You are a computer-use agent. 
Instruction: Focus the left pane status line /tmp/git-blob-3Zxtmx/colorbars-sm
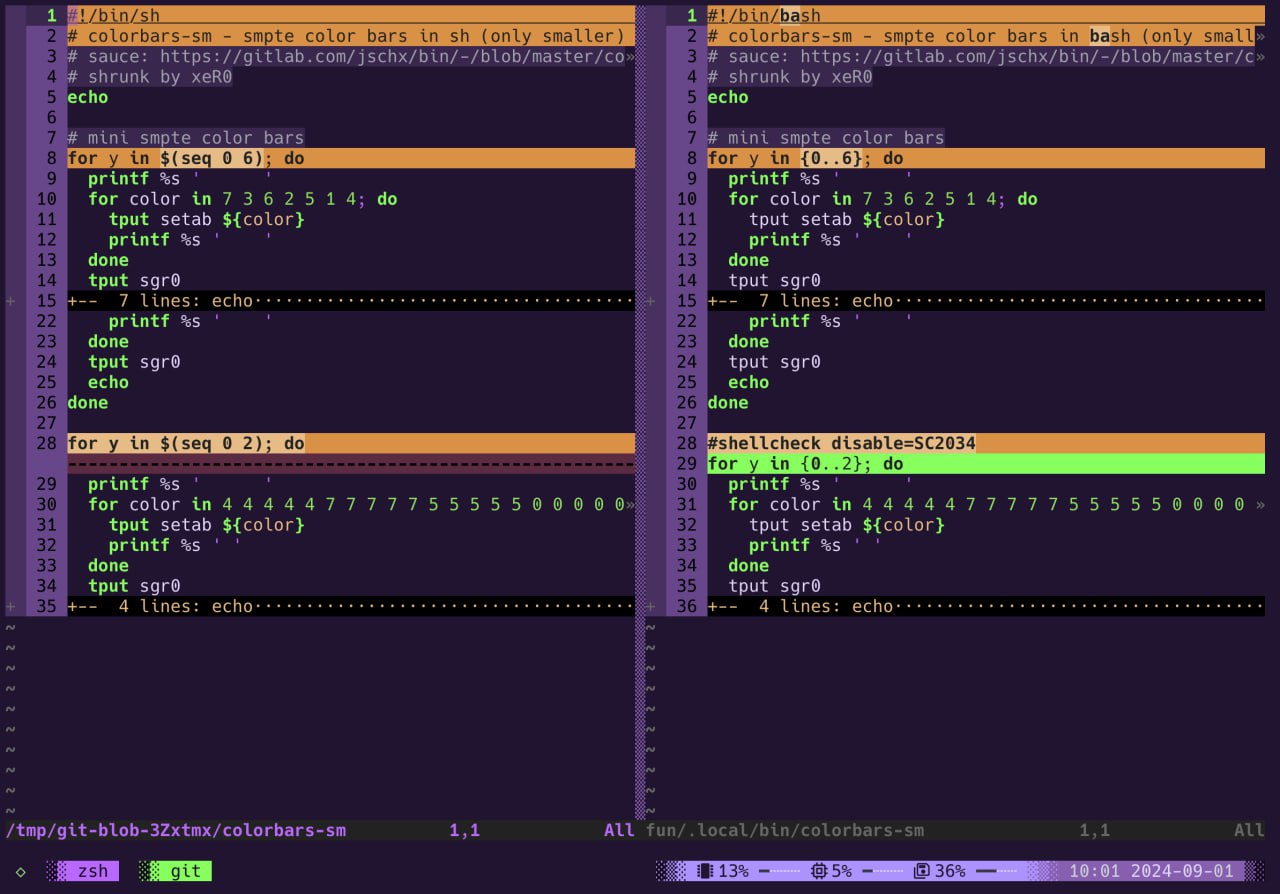tap(176, 830)
